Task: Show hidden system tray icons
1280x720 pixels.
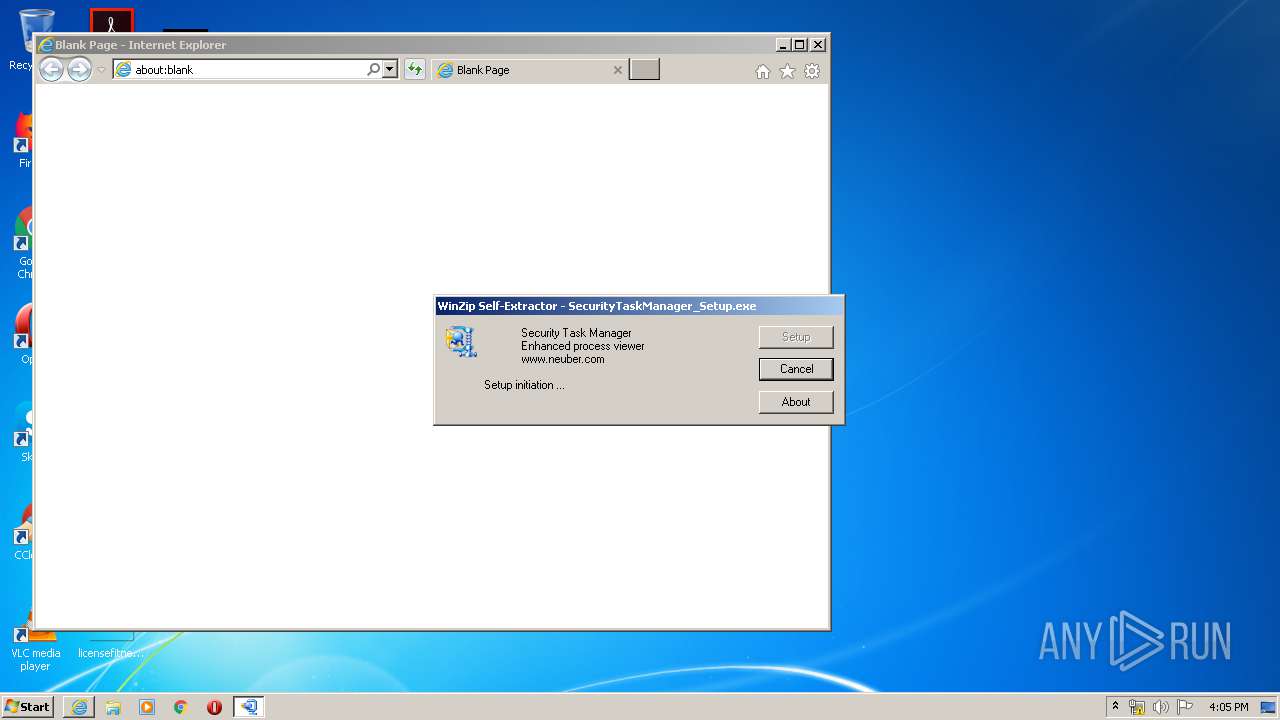Action: [1115, 707]
